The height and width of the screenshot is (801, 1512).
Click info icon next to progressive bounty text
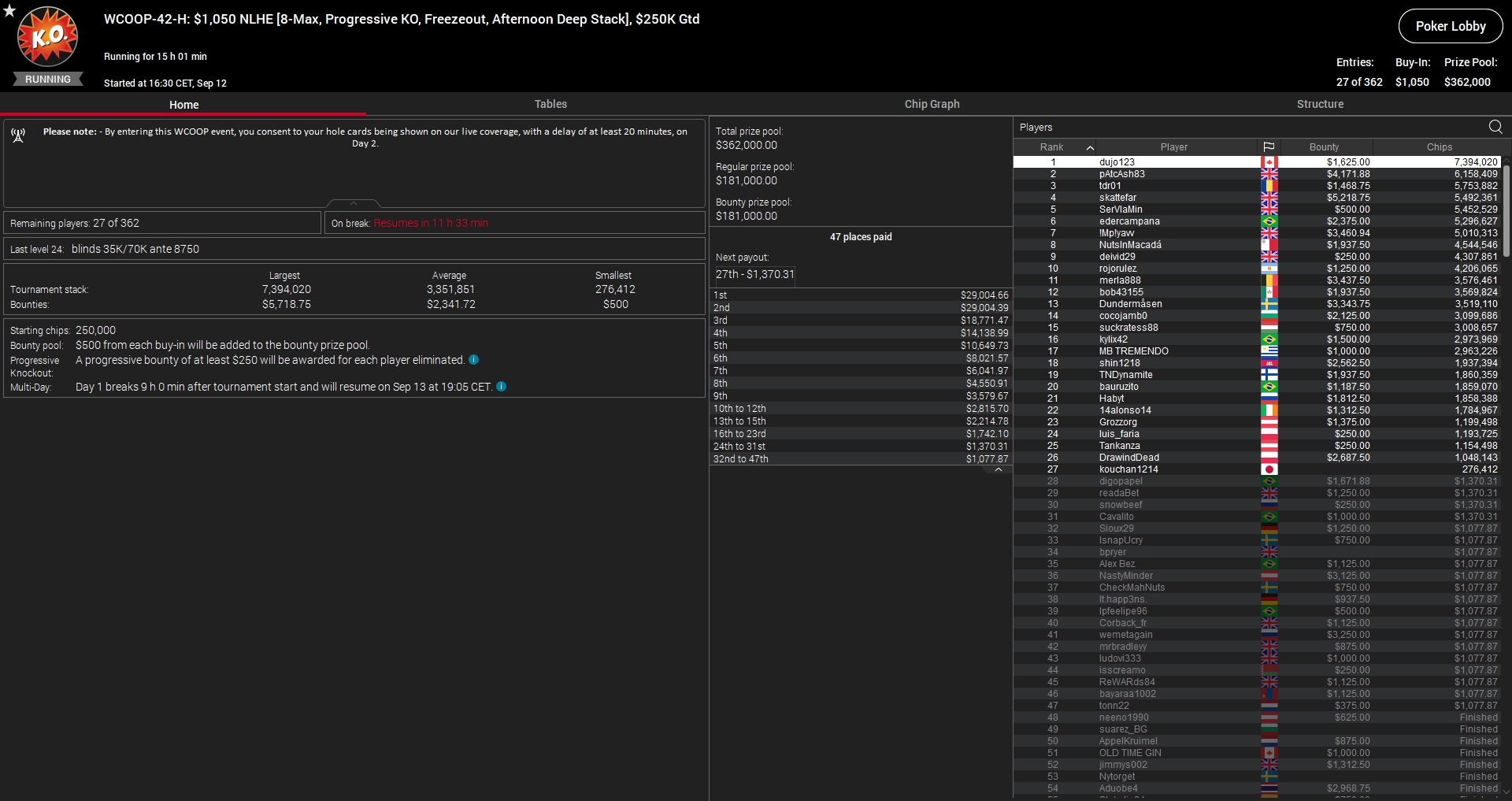pos(473,360)
